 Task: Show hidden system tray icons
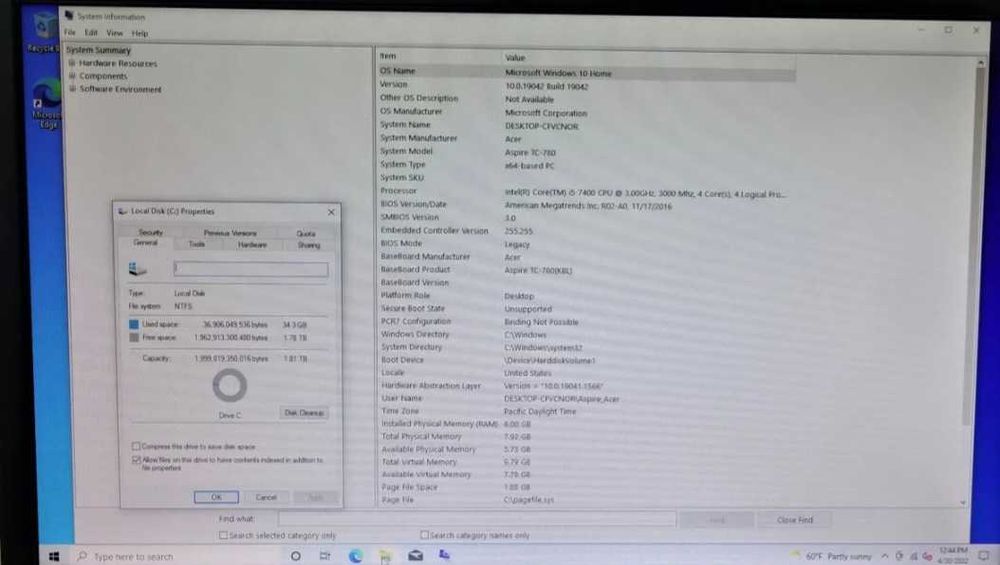click(x=885, y=556)
